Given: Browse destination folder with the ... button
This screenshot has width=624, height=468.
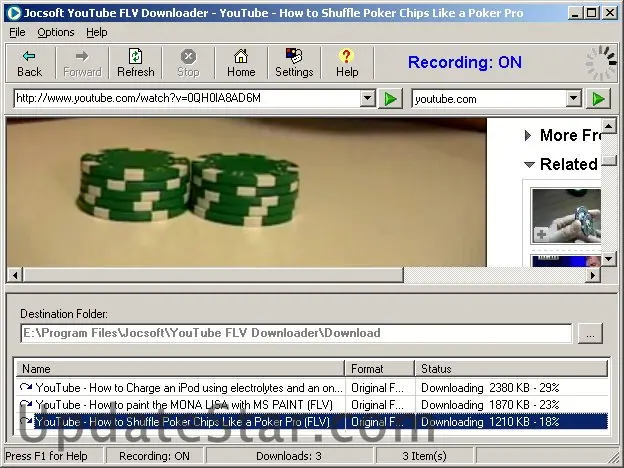Looking at the screenshot, I should pyautogui.click(x=590, y=333).
